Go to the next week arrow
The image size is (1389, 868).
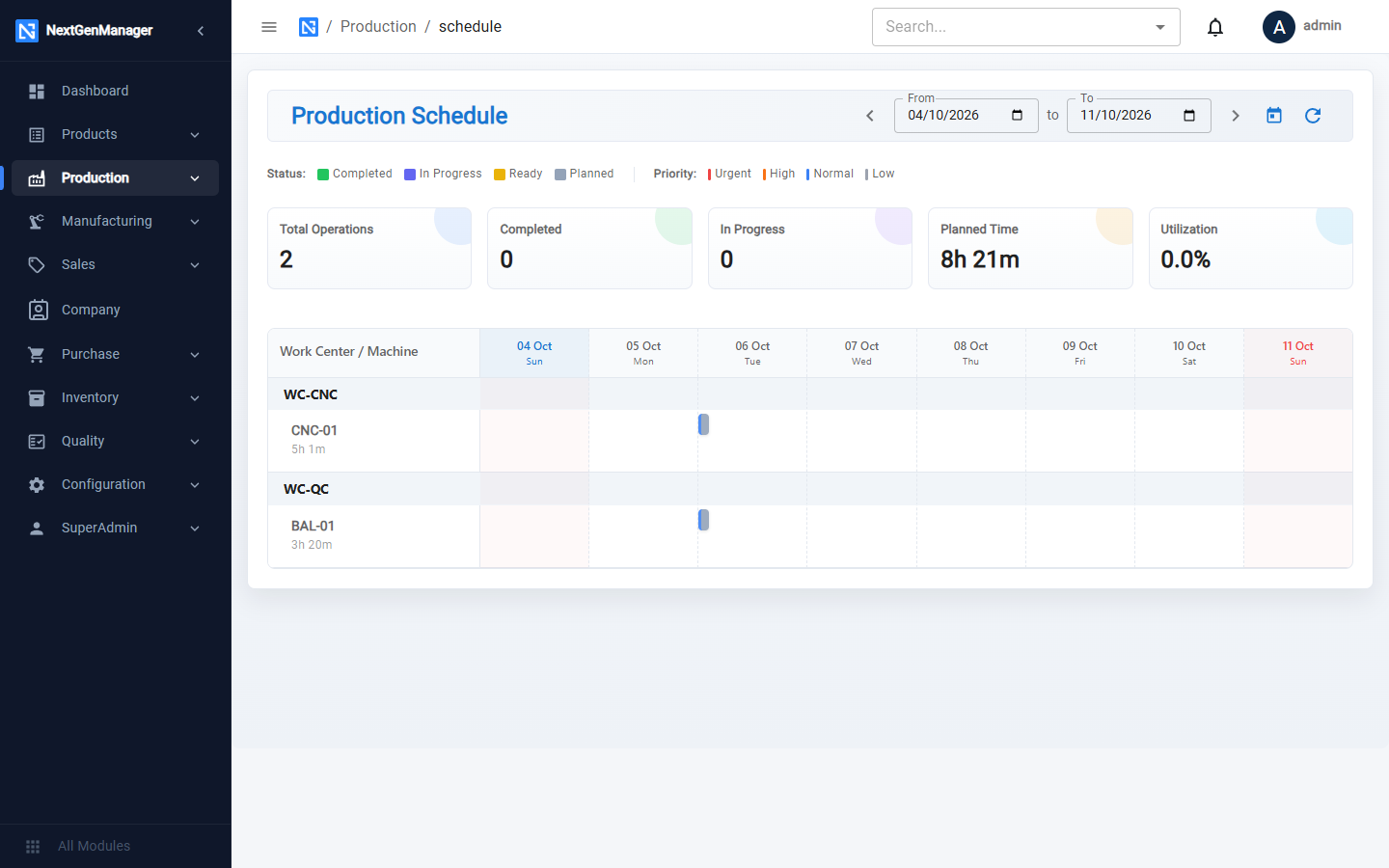[x=1236, y=116]
